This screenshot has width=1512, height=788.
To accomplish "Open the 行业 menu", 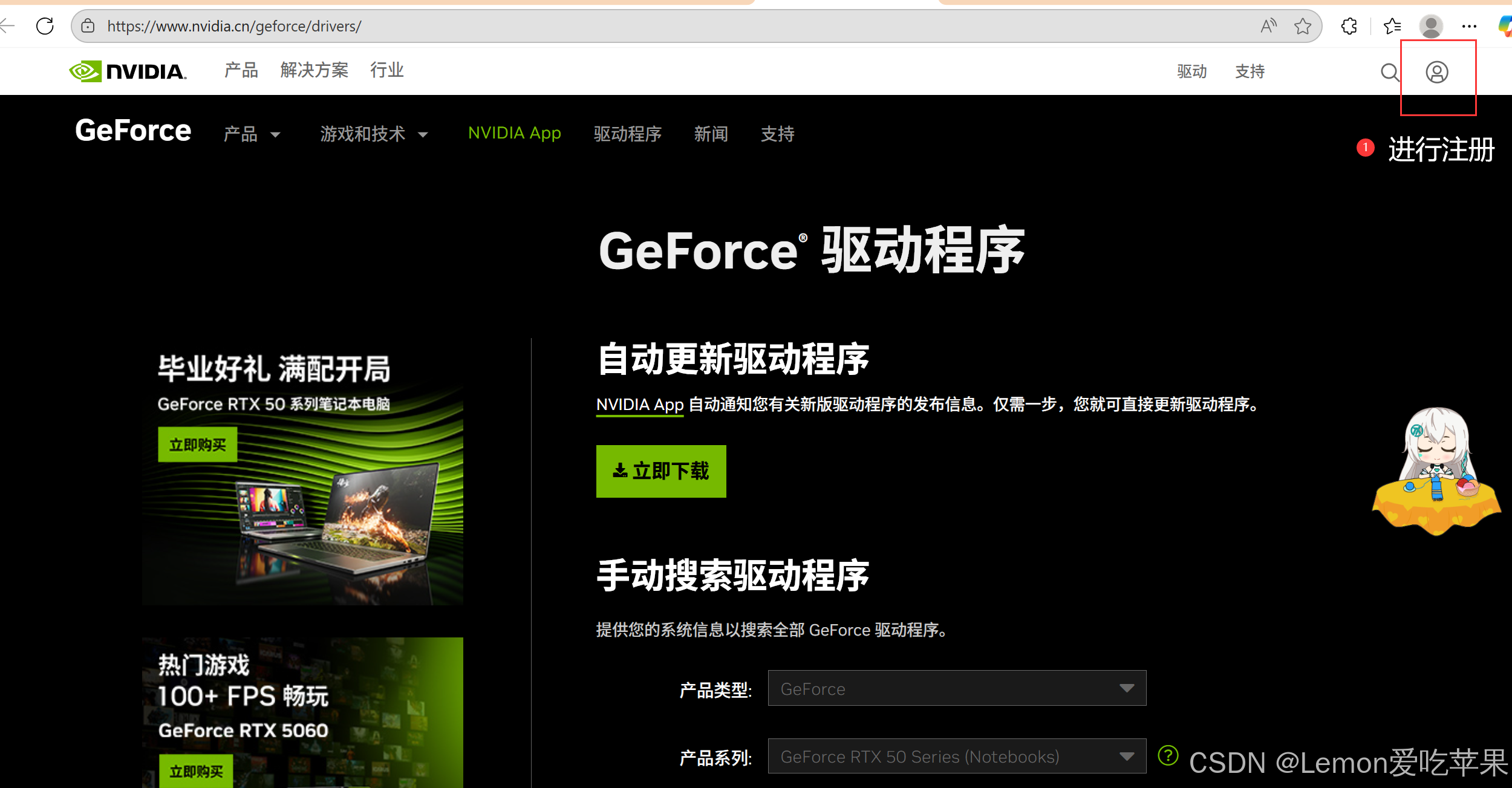I will coord(387,71).
